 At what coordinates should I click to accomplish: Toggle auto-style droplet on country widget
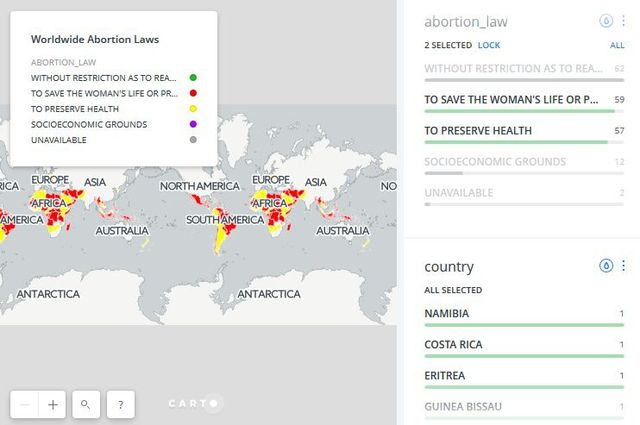[605, 266]
